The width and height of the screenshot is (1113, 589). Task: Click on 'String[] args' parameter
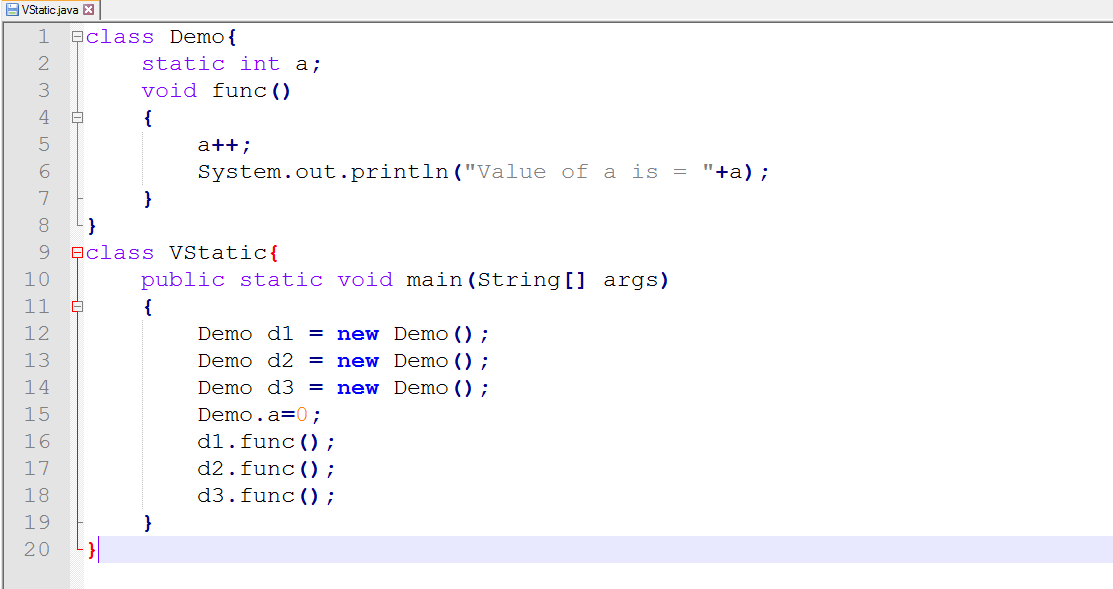(x=568, y=280)
